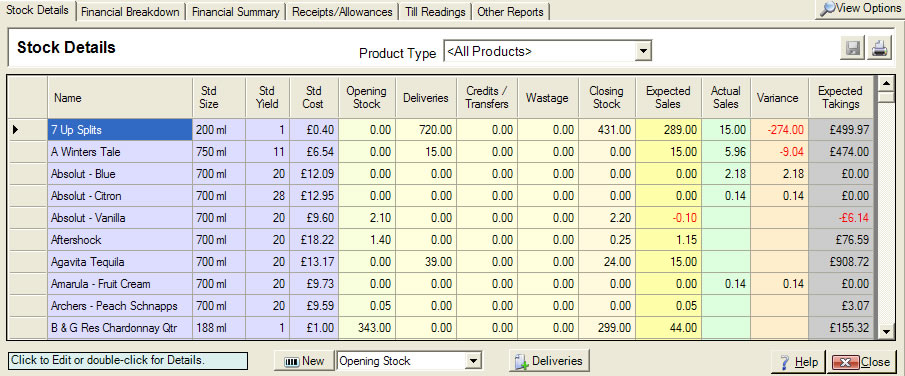
Task: Expand the Opening Stock dropdown at the bottom
Action: point(473,362)
